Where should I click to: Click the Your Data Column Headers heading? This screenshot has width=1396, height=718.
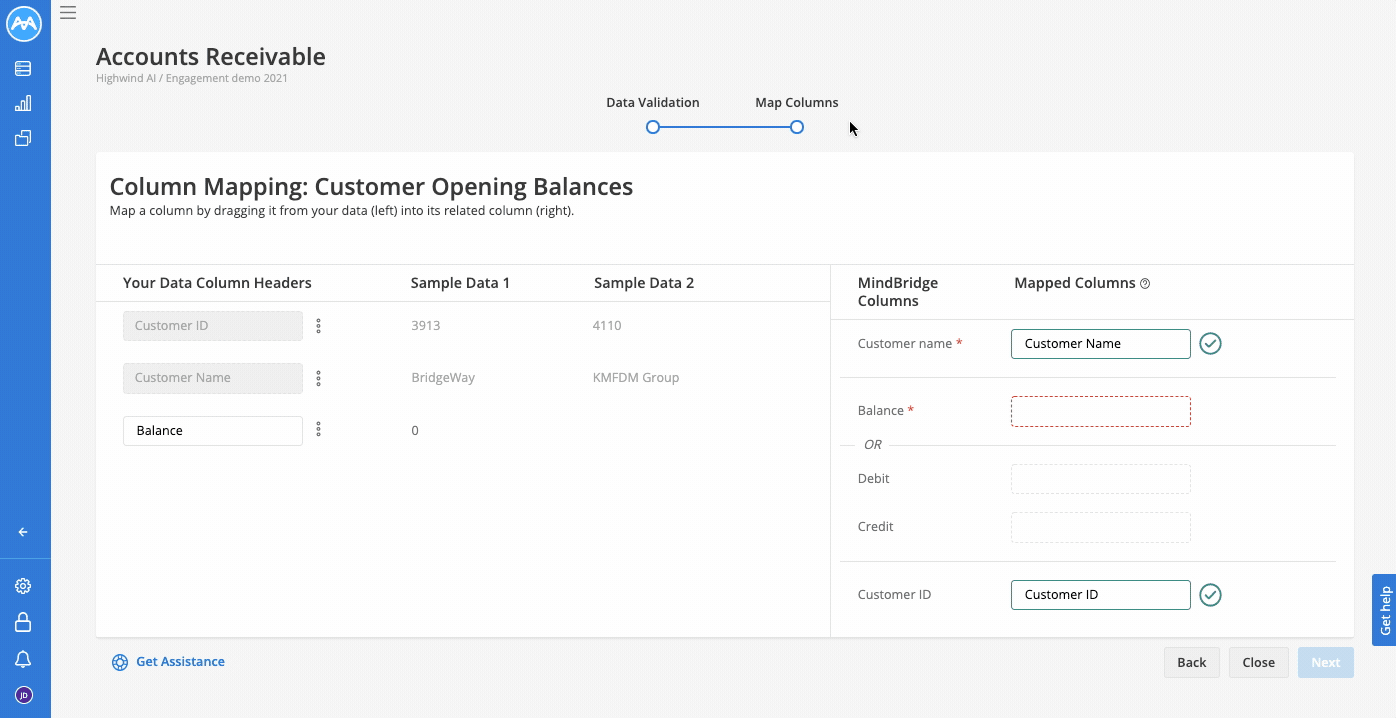pos(217,283)
